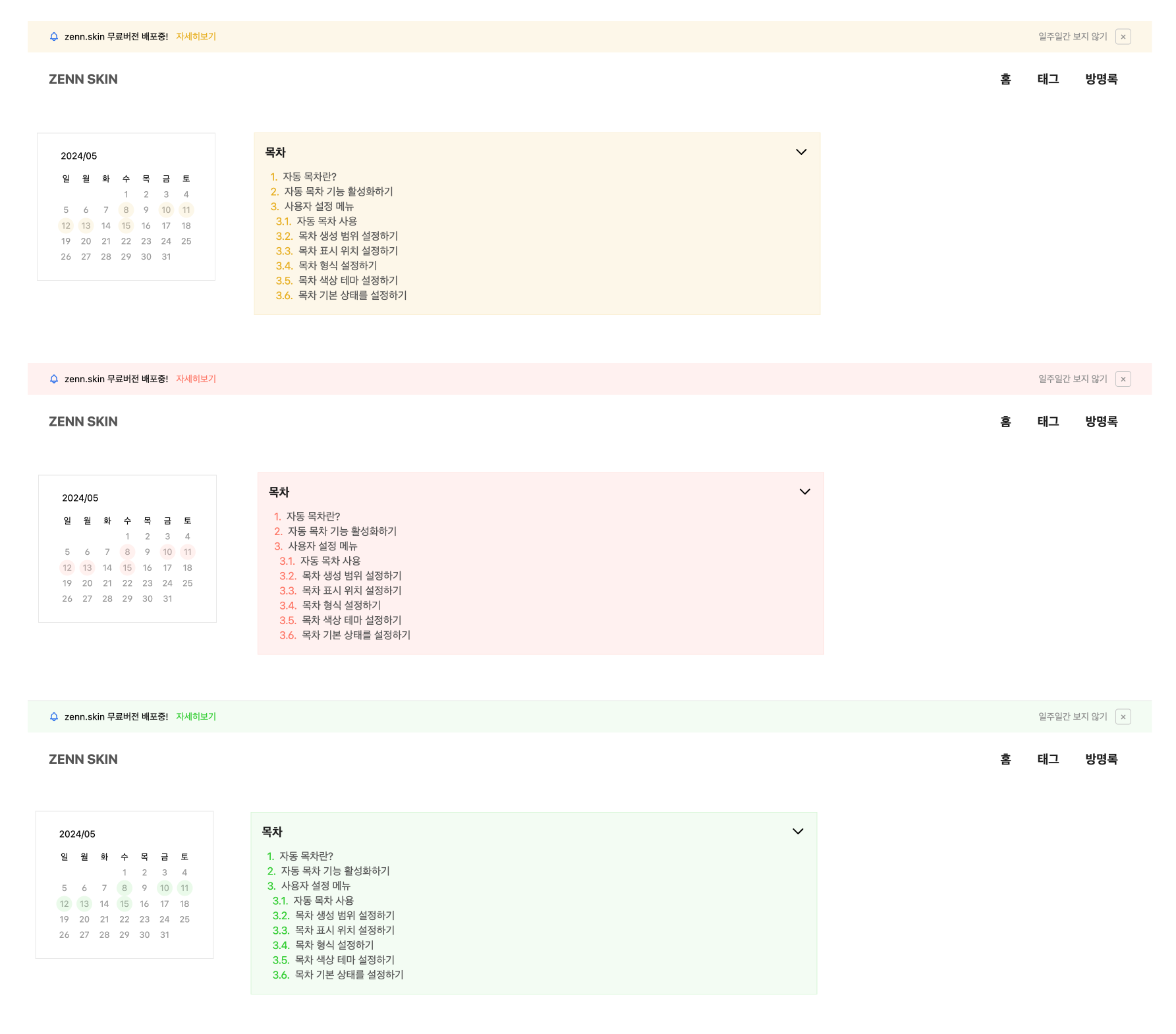This screenshot has height=1034, width=1176.
Task: Close the yellow notice banner with X
Action: pyautogui.click(x=1123, y=37)
